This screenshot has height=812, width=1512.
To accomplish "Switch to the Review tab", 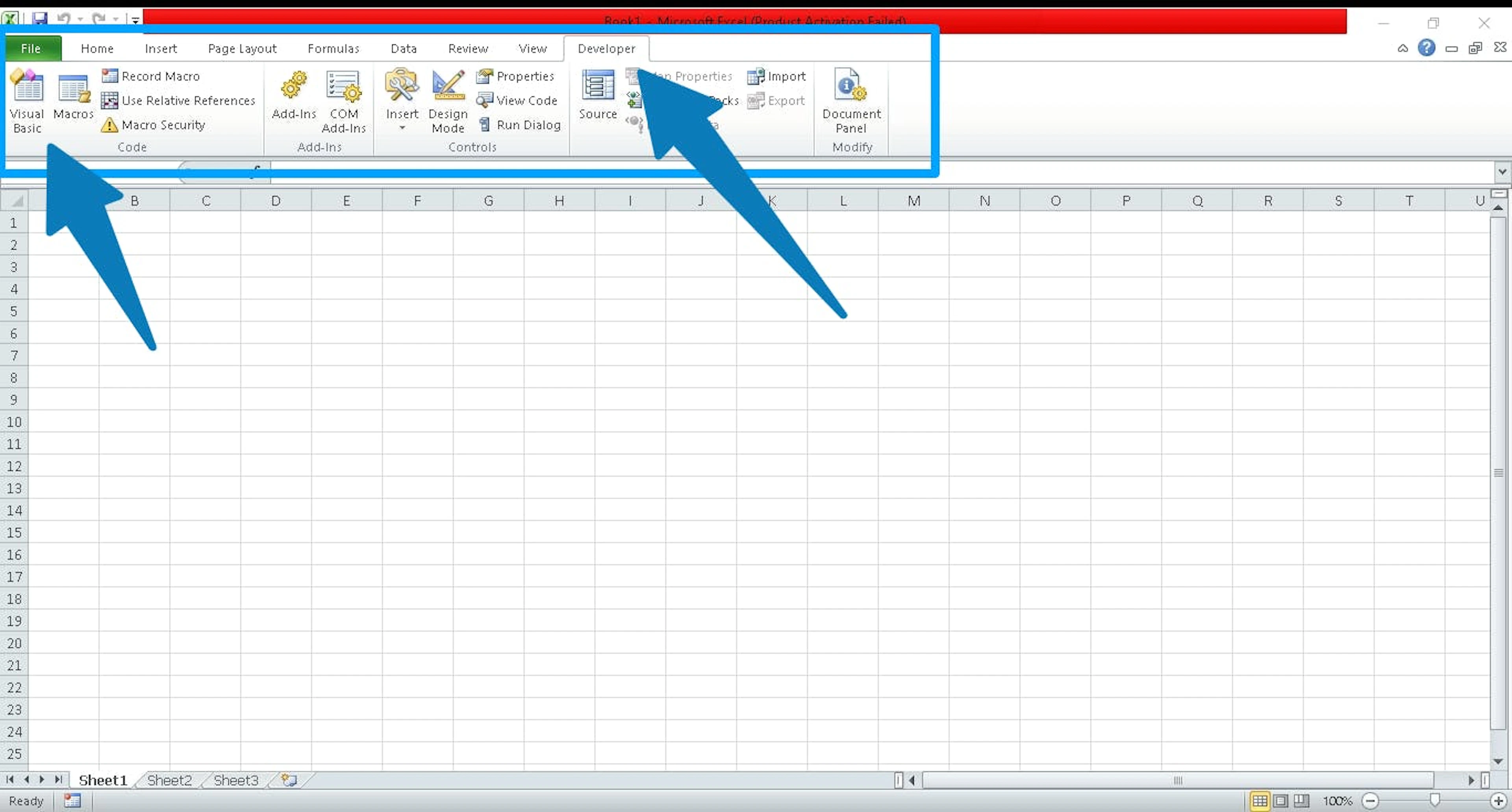I will click(468, 49).
